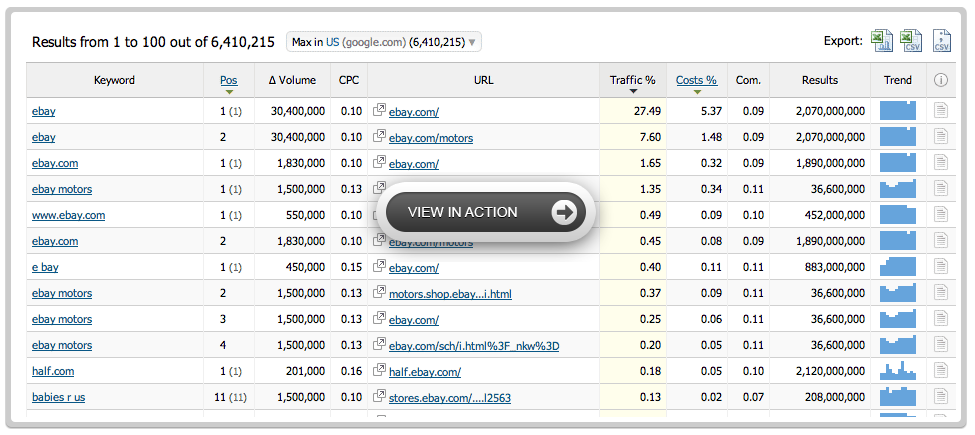Select costs percentage value 5.37

click(x=711, y=111)
